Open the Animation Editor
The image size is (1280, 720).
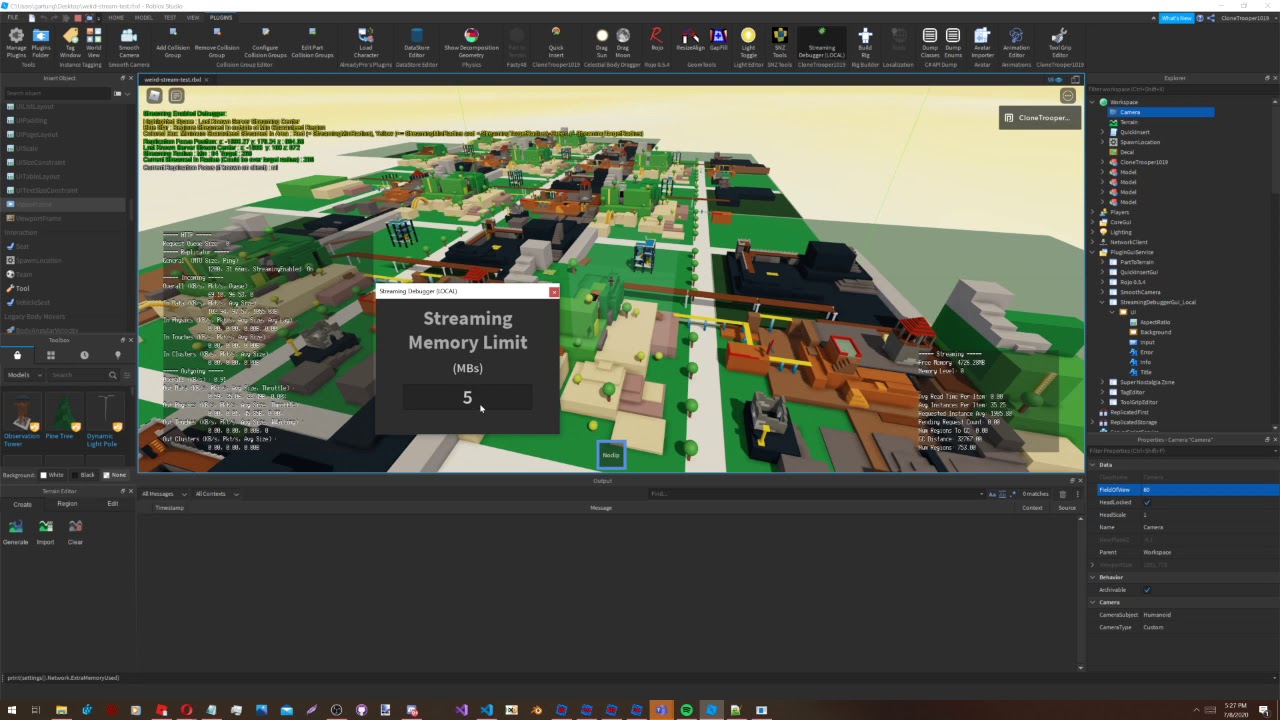[1016, 42]
